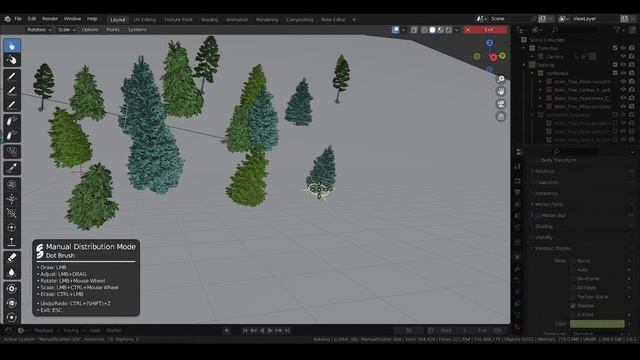
Task: Open the material tab at bottom of Properties tabs
Action: pos(518,327)
